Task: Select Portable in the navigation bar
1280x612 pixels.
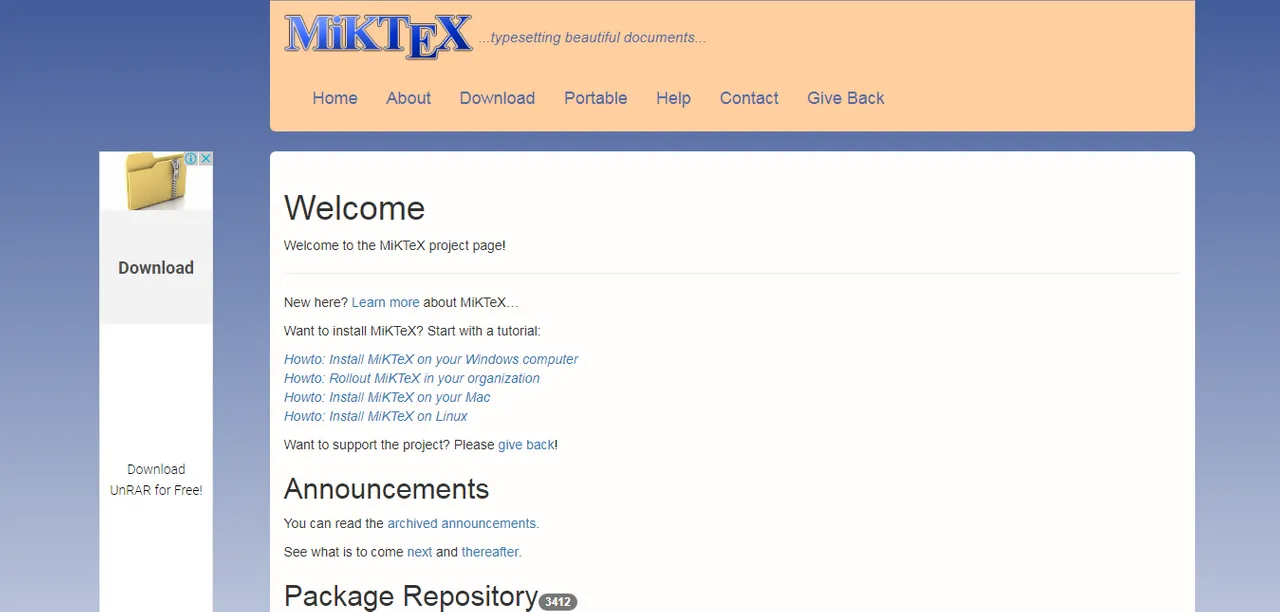Action: (595, 98)
